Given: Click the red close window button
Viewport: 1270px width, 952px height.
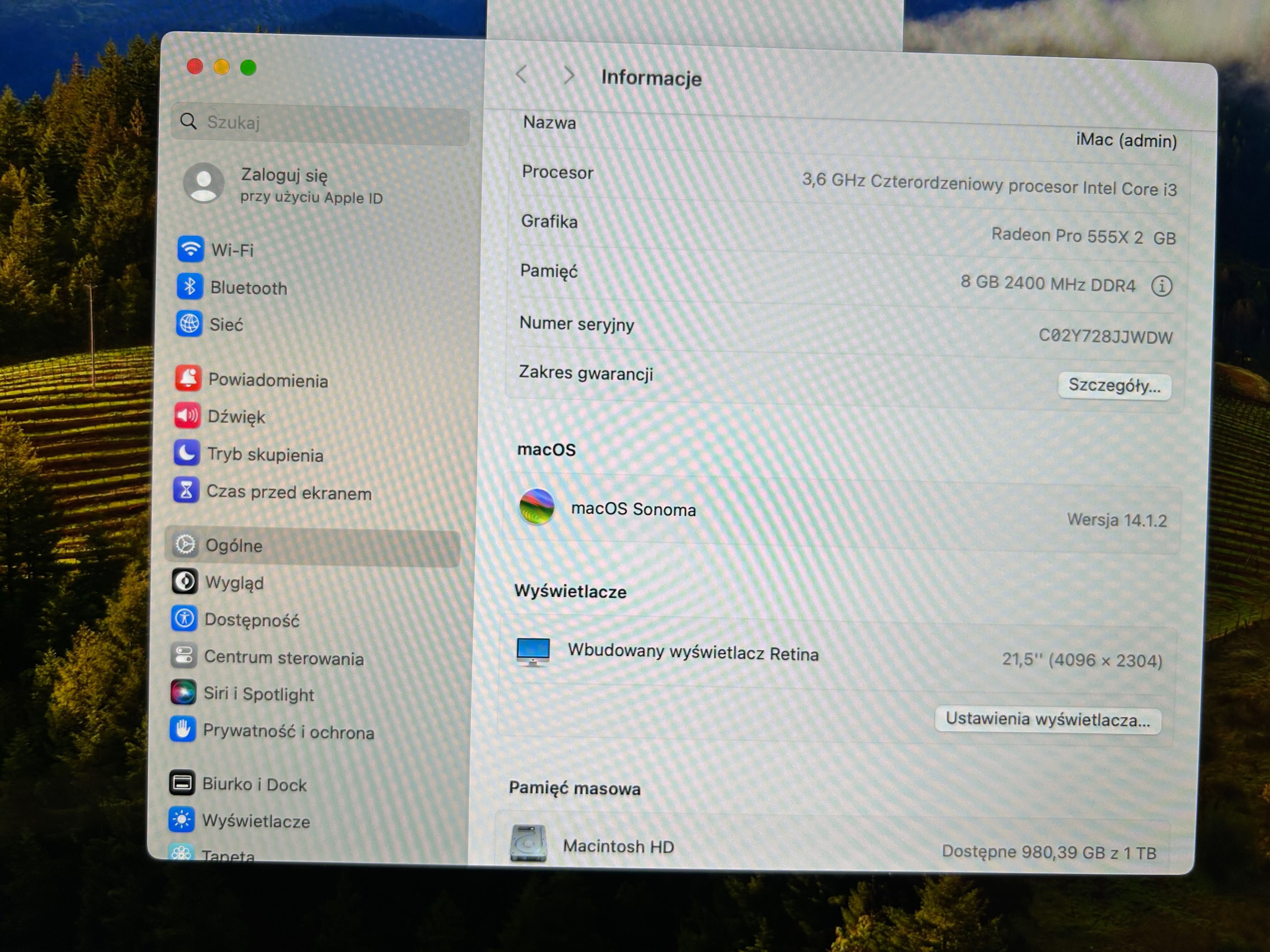Looking at the screenshot, I should pyautogui.click(x=195, y=66).
